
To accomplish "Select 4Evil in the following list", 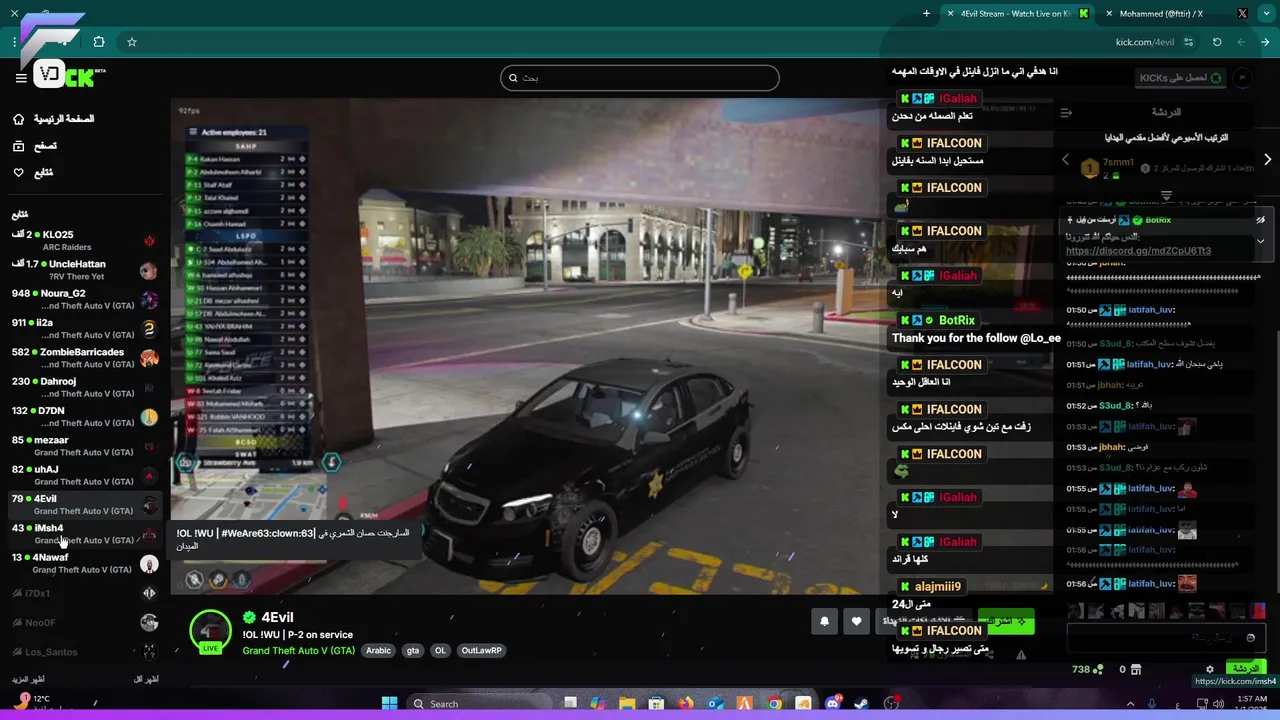I will click(x=85, y=504).
